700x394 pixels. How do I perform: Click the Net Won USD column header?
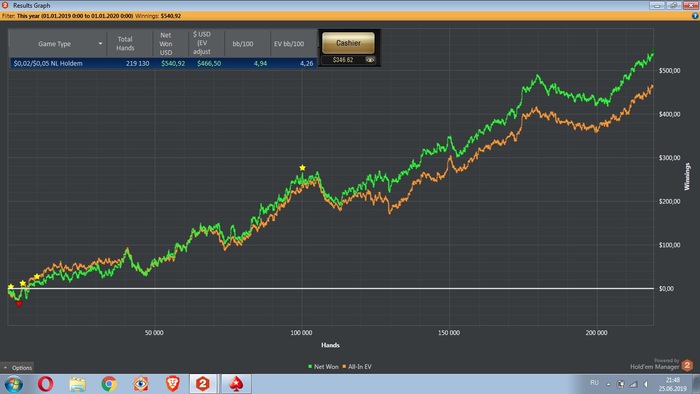(166, 44)
